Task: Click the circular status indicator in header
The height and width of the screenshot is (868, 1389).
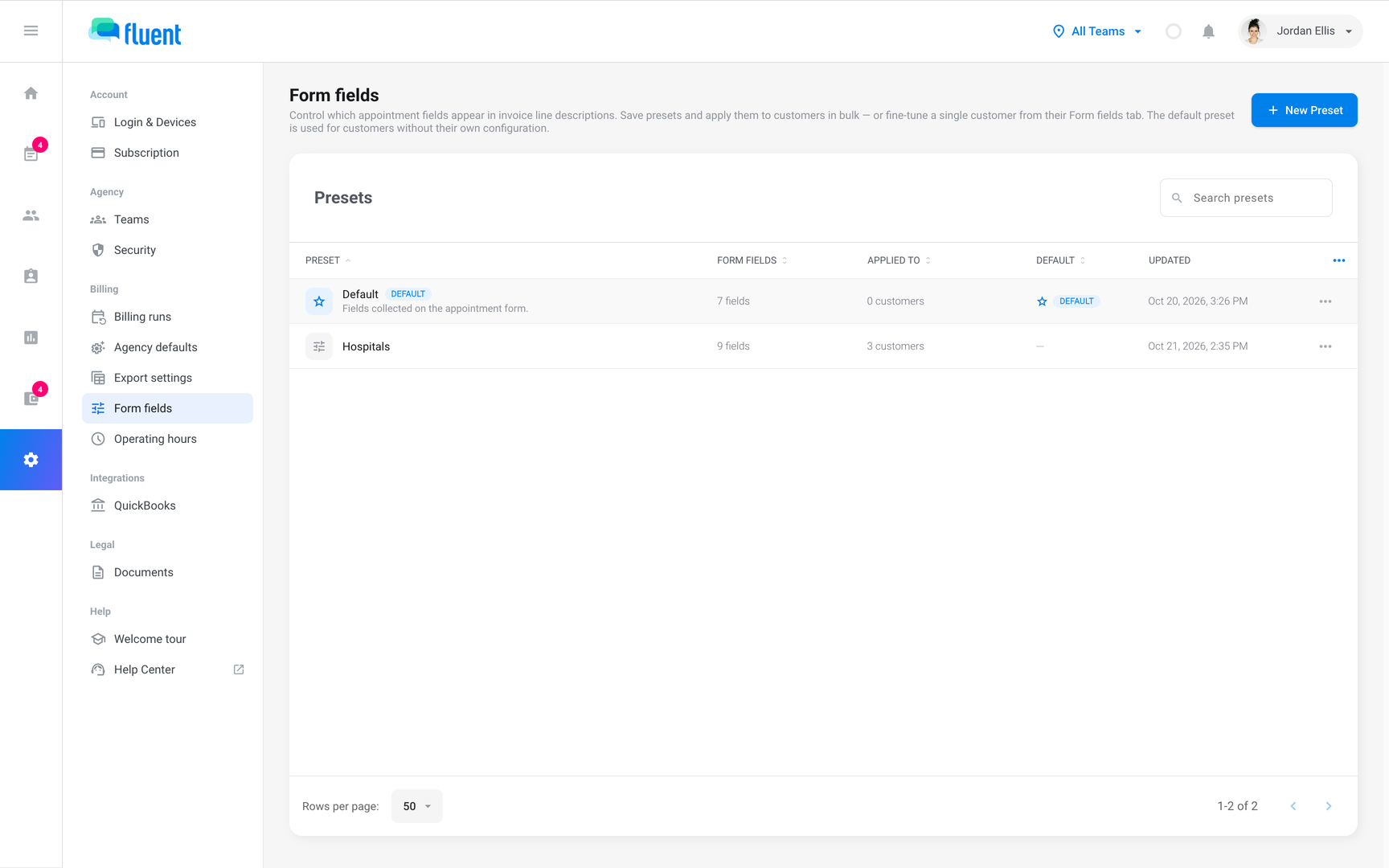Action: 1174,31
